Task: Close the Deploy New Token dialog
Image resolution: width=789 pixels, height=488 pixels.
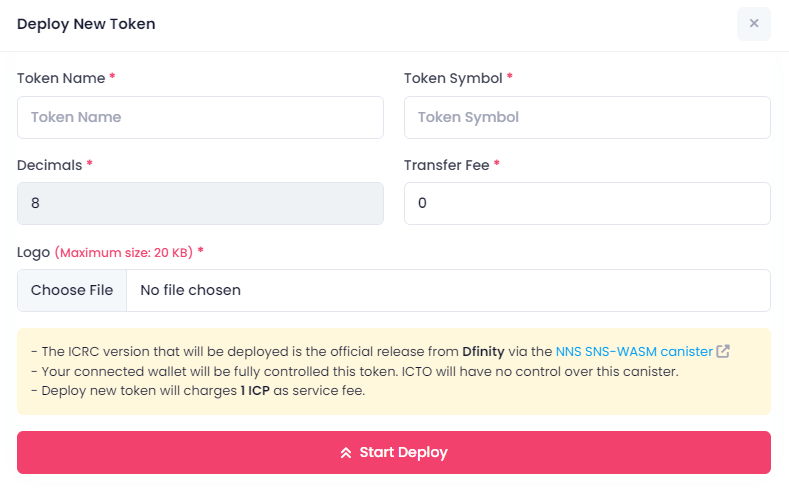Action: (x=753, y=23)
